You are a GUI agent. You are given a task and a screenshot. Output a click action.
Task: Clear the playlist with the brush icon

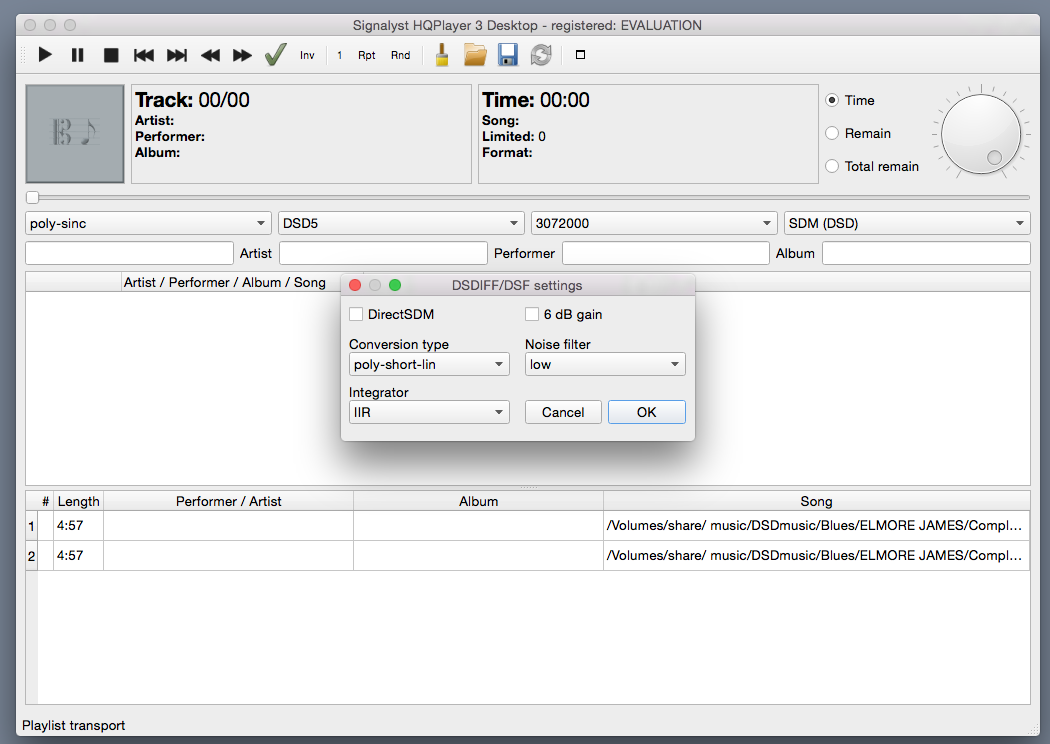coord(442,55)
